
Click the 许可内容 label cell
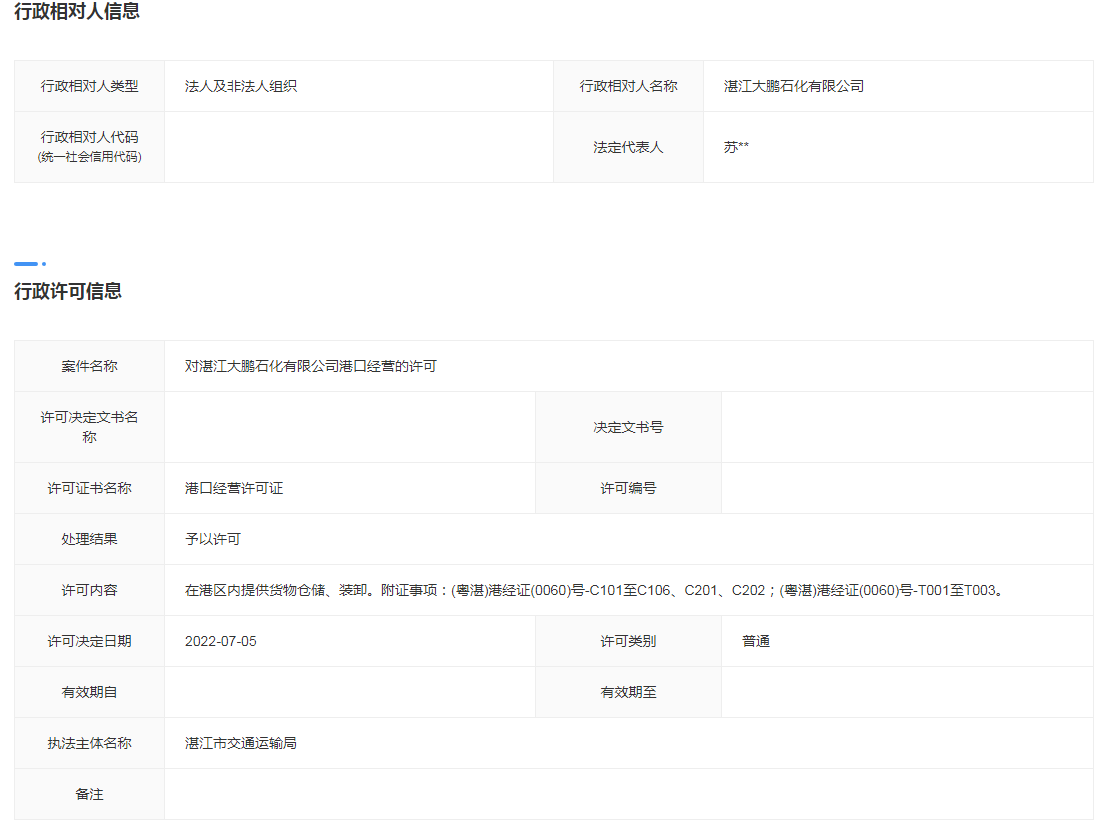tap(90, 590)
